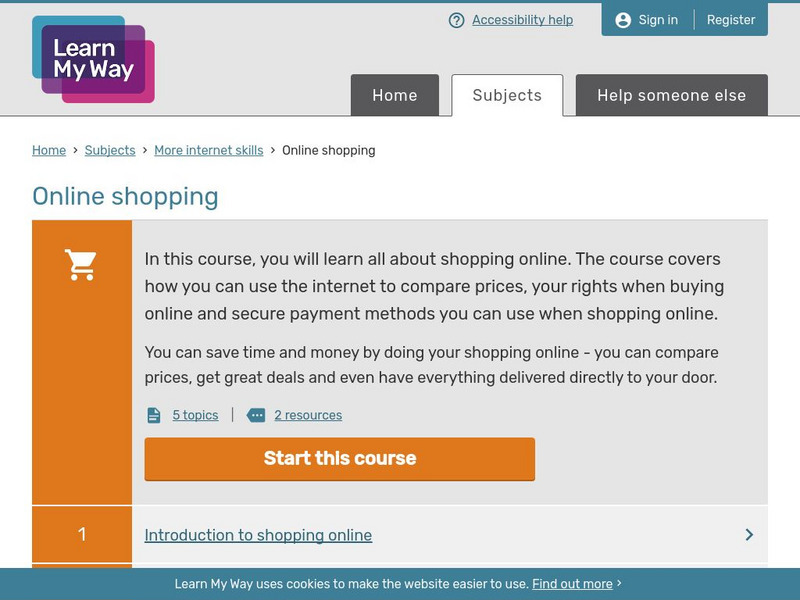
Task: Expand topic 1 using the right chevron
Action: (749, 535)
